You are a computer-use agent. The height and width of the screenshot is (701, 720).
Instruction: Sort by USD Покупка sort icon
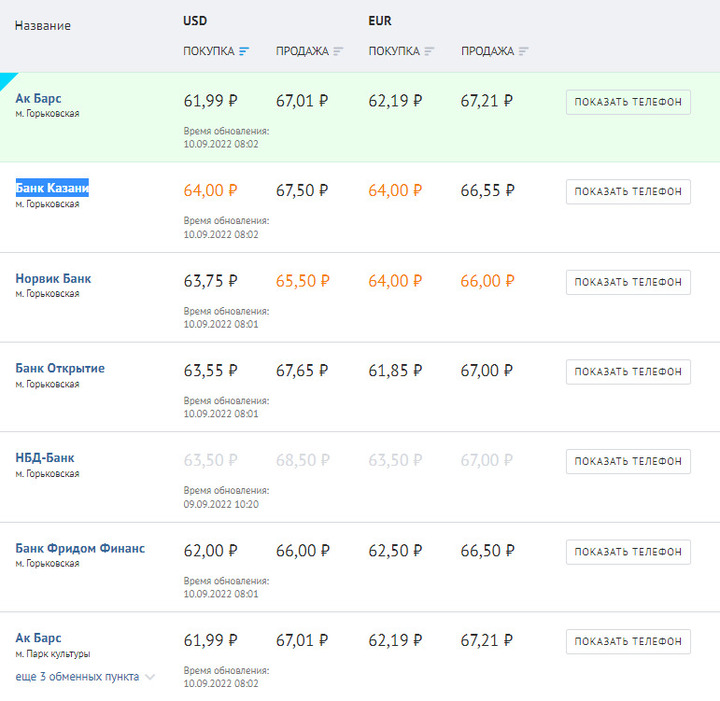tap(244, 51)
